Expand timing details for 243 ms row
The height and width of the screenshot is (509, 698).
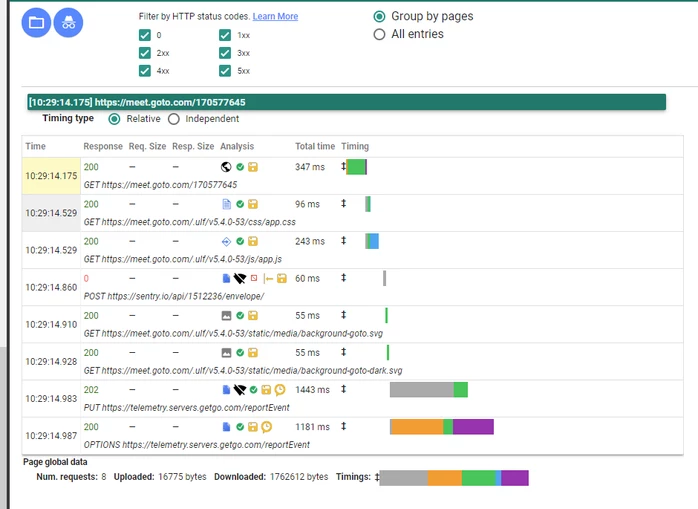click(343, 241)
